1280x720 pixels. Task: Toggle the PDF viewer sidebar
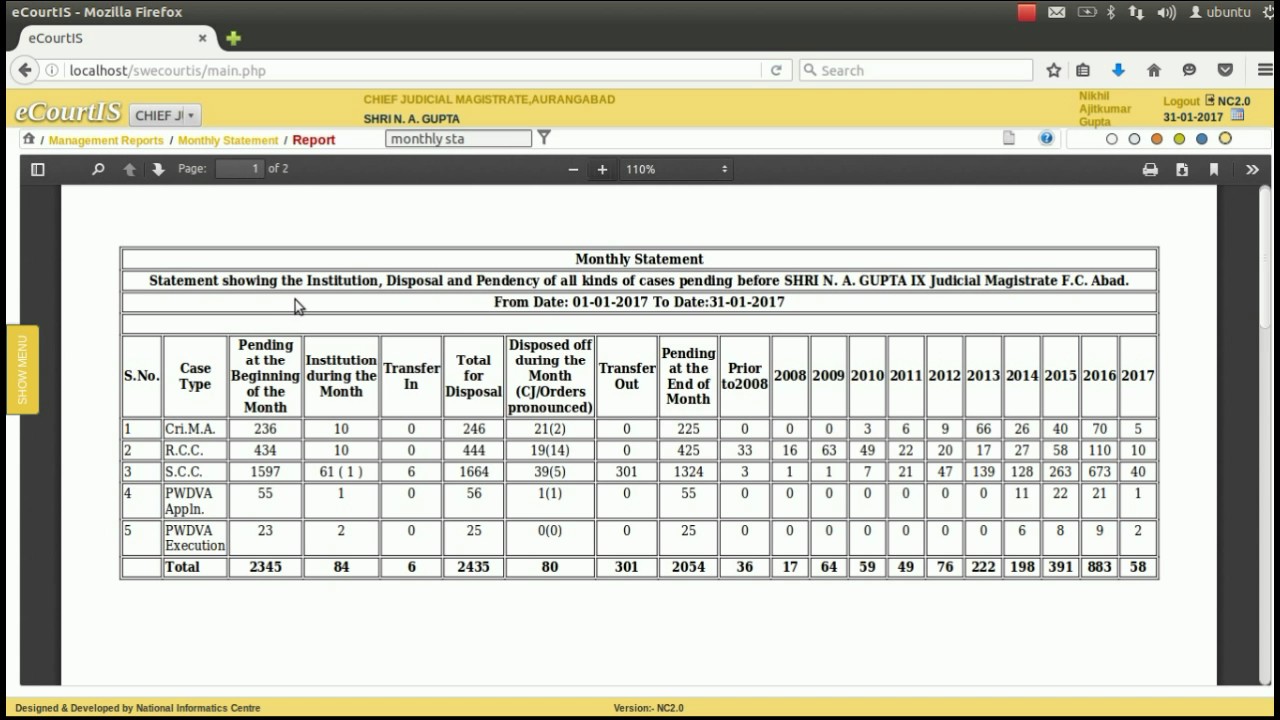(38, 169)
